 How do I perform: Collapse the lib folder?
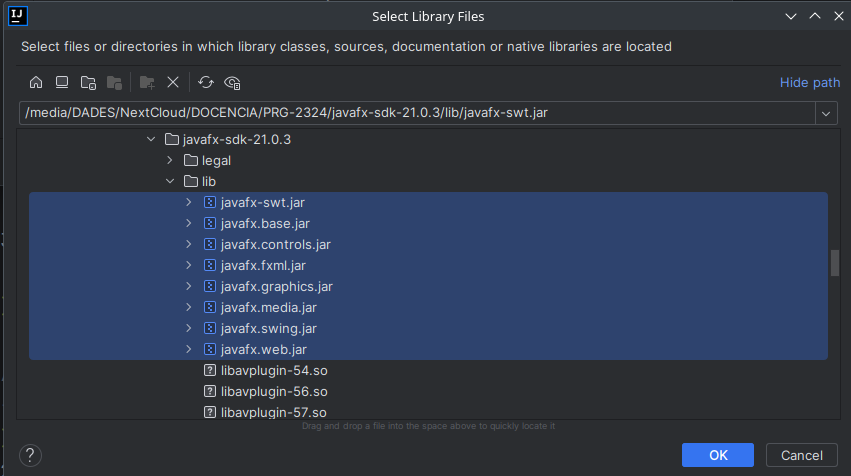click(x=170, y=181)
